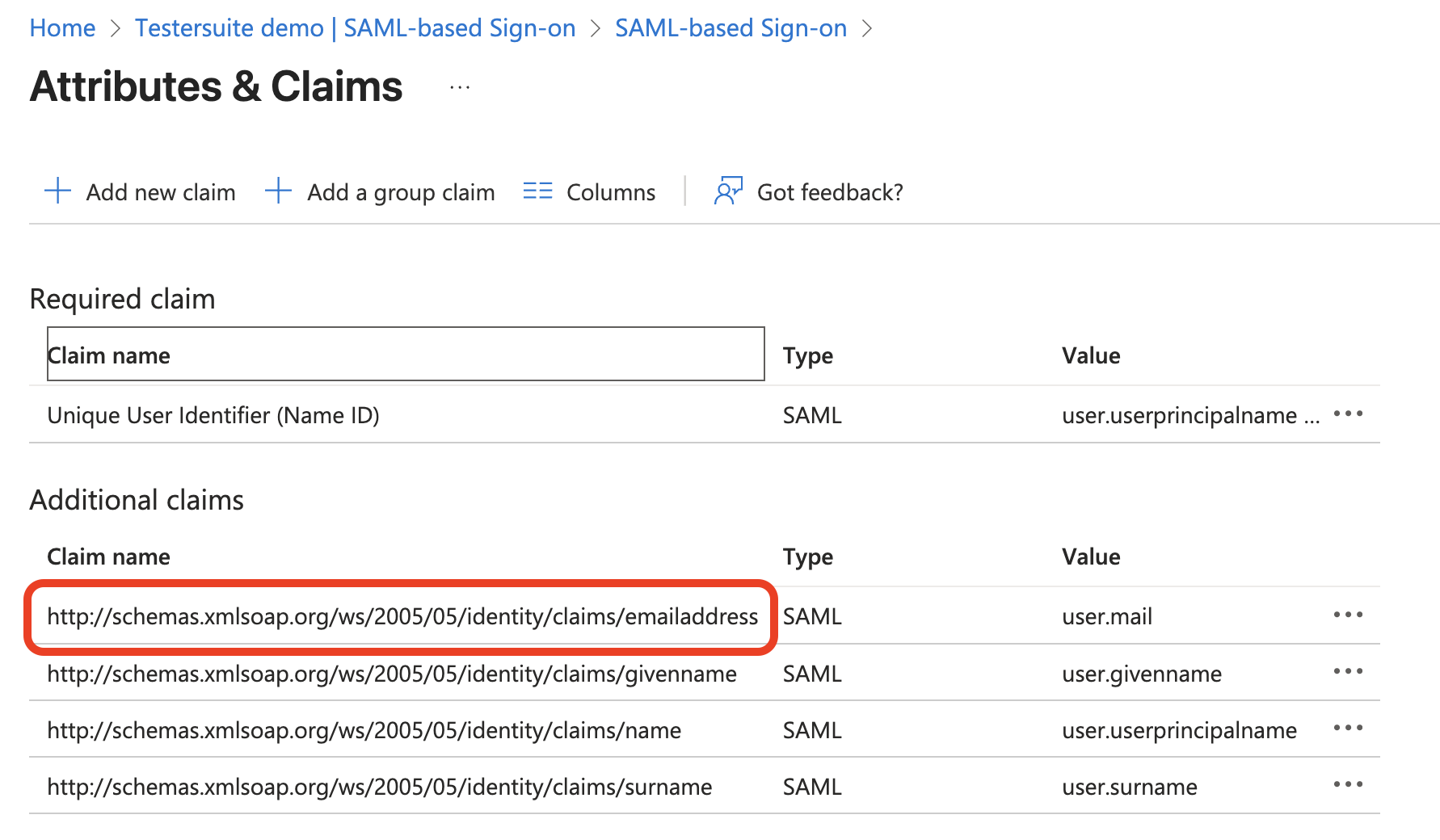Open more options for the emailaddress claim
1440x840 pixels.
1348,615
